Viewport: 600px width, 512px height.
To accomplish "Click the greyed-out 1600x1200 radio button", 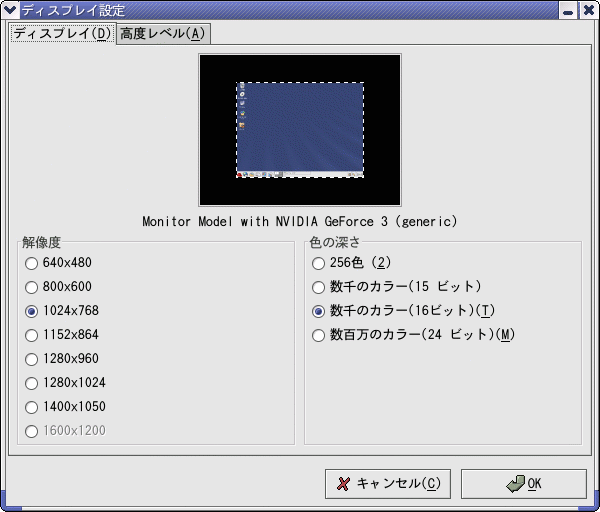I will coord(31,431).
